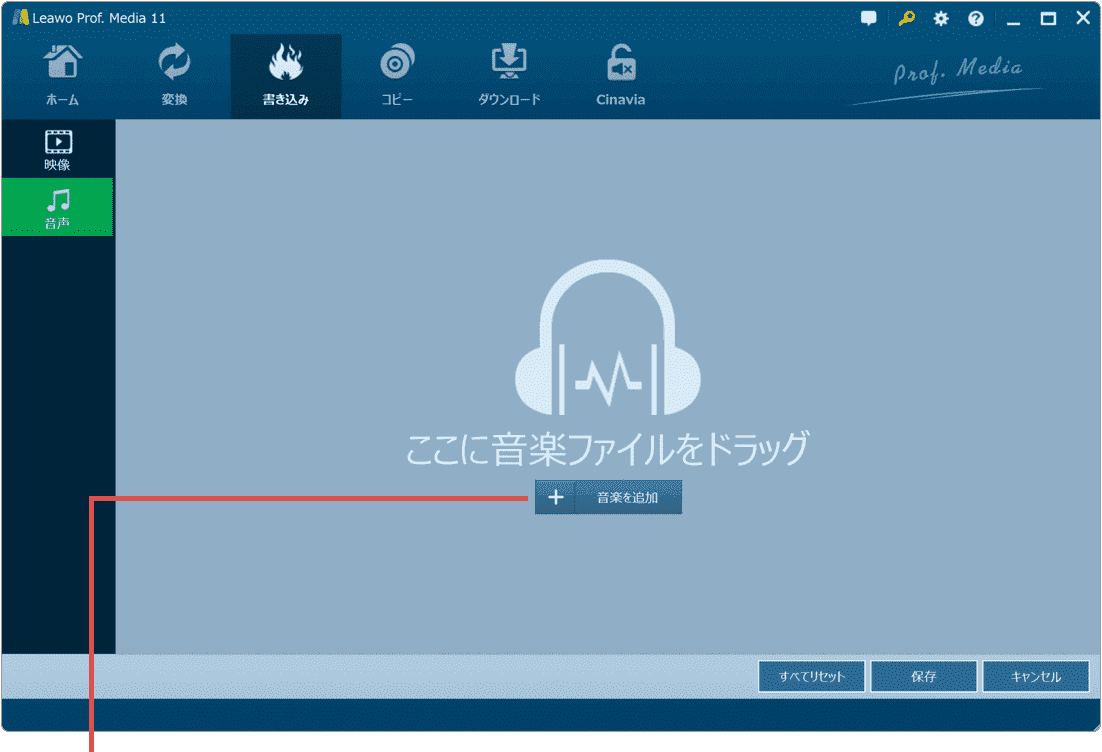Click すべてリセット to reset all
Screen dimensions: 1102x752
coord(811,676)
